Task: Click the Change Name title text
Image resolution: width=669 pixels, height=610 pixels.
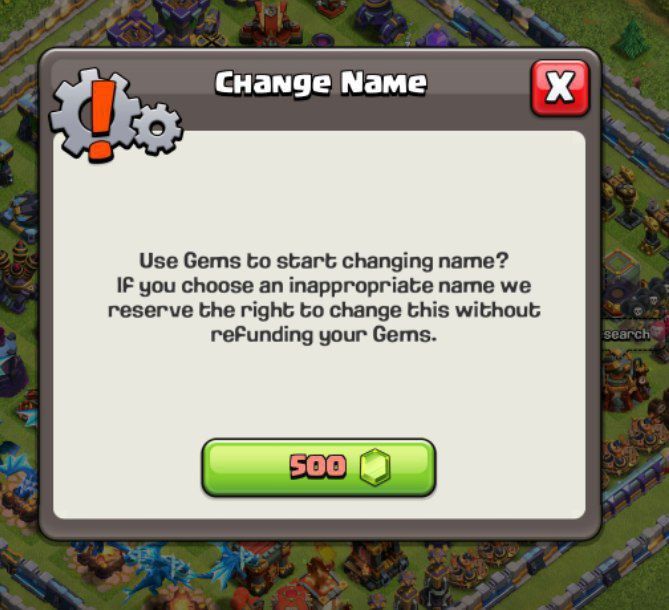Action: click(x=321, y=83)
